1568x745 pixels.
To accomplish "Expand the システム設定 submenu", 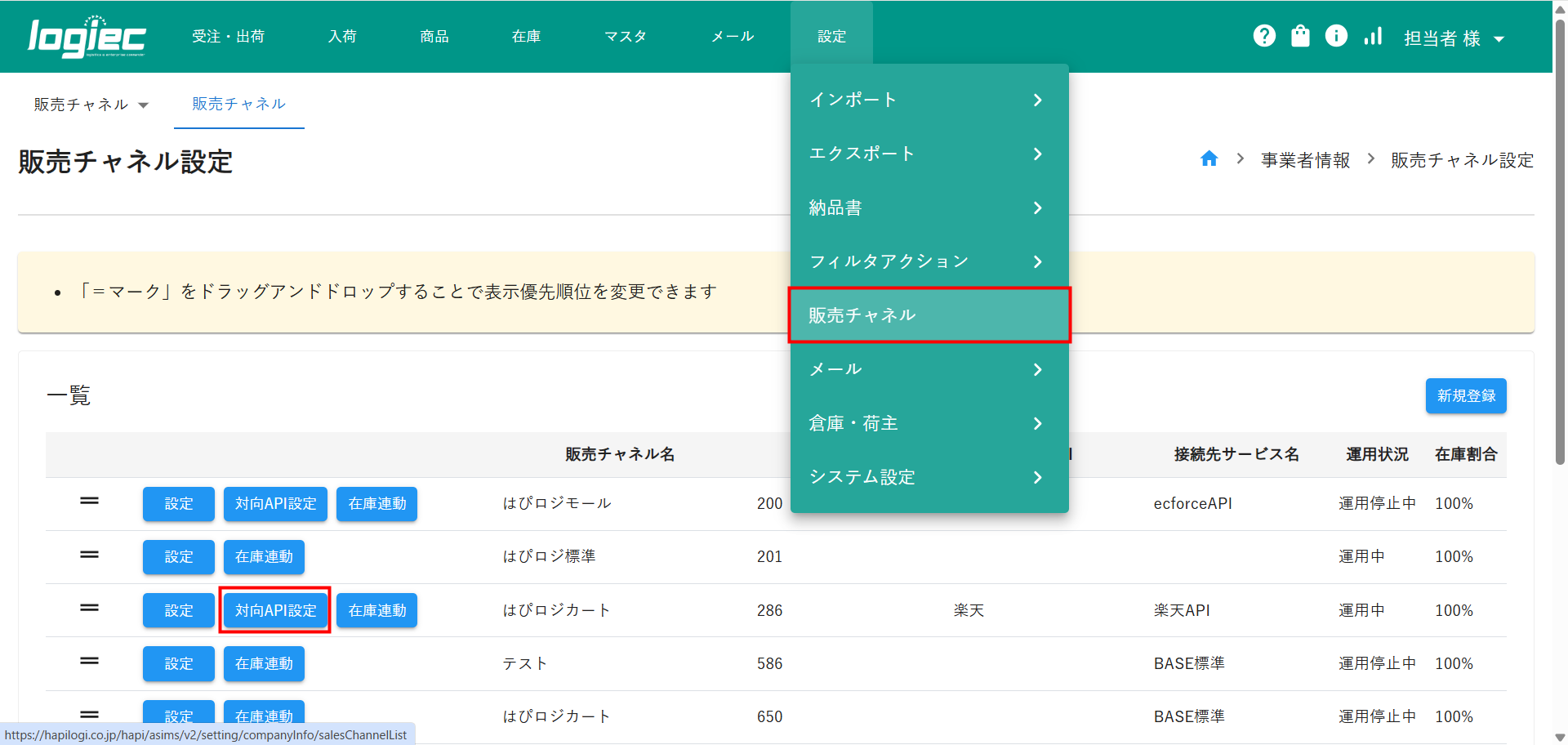I will [929, 477].
